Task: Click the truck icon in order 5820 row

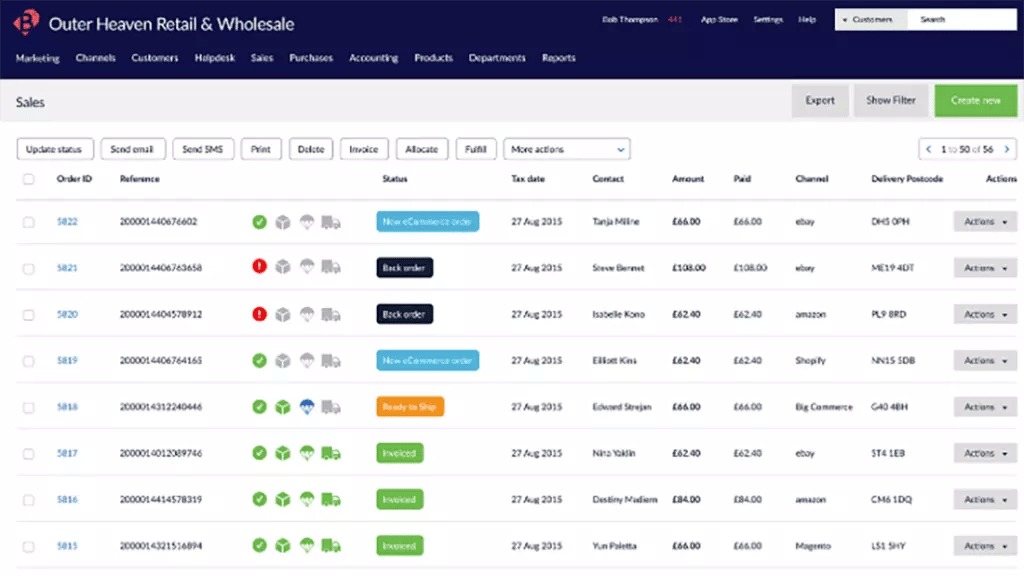Action: 331,315
